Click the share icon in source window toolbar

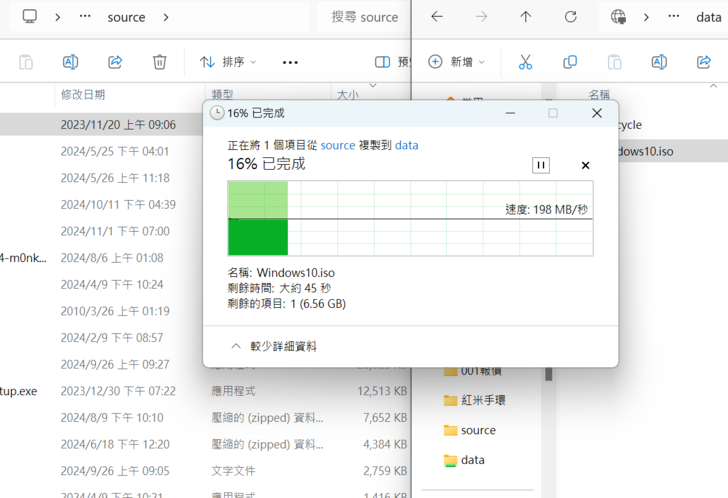(115, 62)
